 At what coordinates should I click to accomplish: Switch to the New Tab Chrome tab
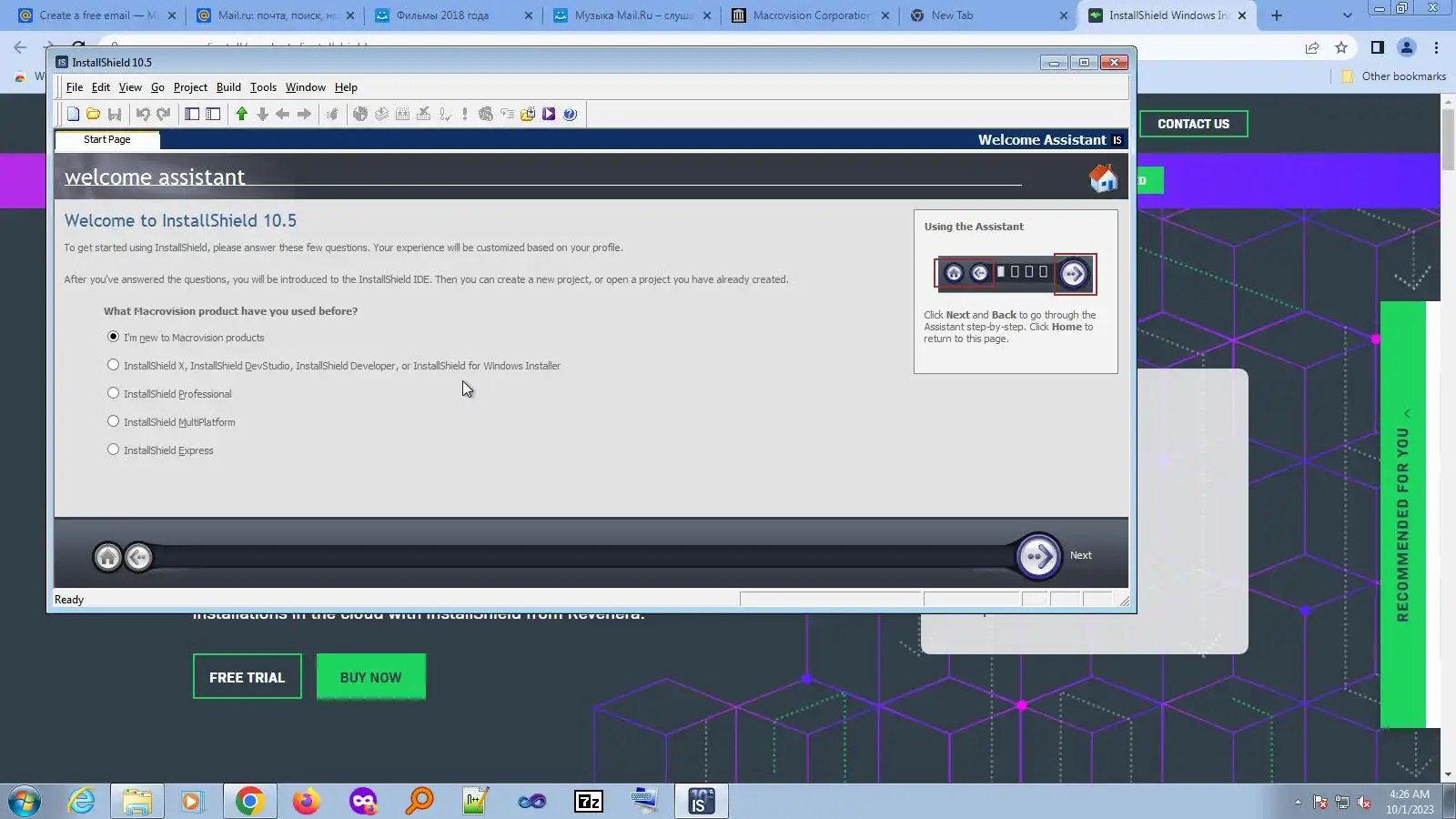[987, 15]
